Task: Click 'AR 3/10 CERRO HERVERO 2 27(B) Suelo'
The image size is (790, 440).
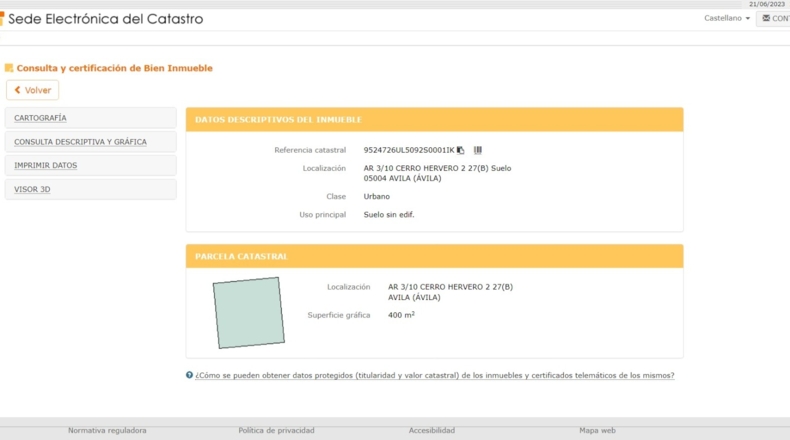Action: 437,168
